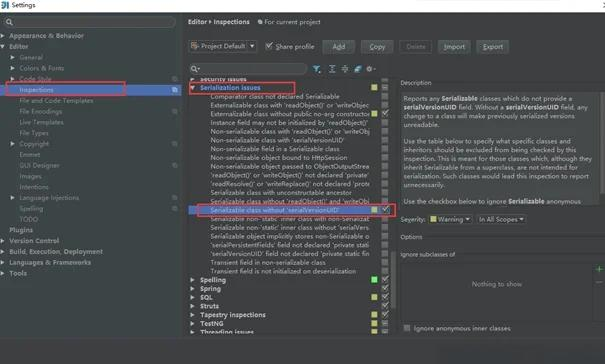Viewport: 605px width, 364px height.
Task: Click the magnifier in the inspections search
Action: pyautogui.click(x=195, y=69)
